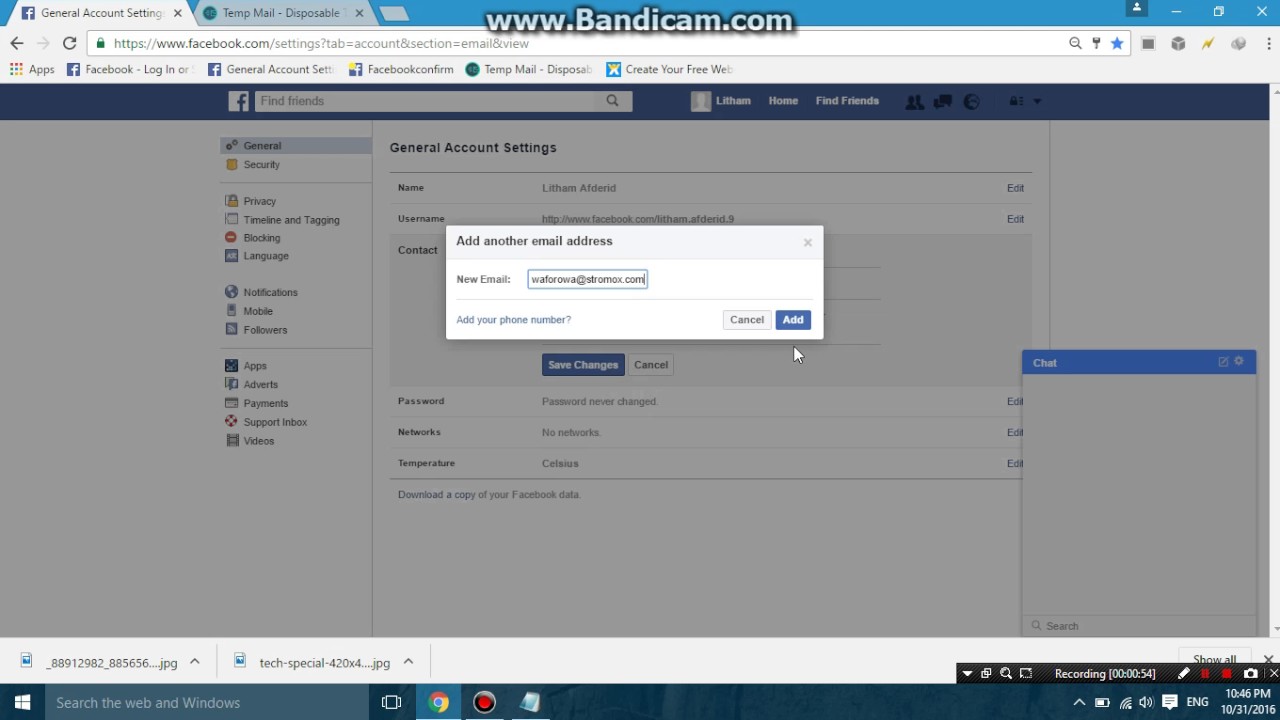Image resolution: width=1280 pixels, height=720 pixels.
Task: Click the Bandicam camera screenshot icon
Action: click(x=1250, y=674)
